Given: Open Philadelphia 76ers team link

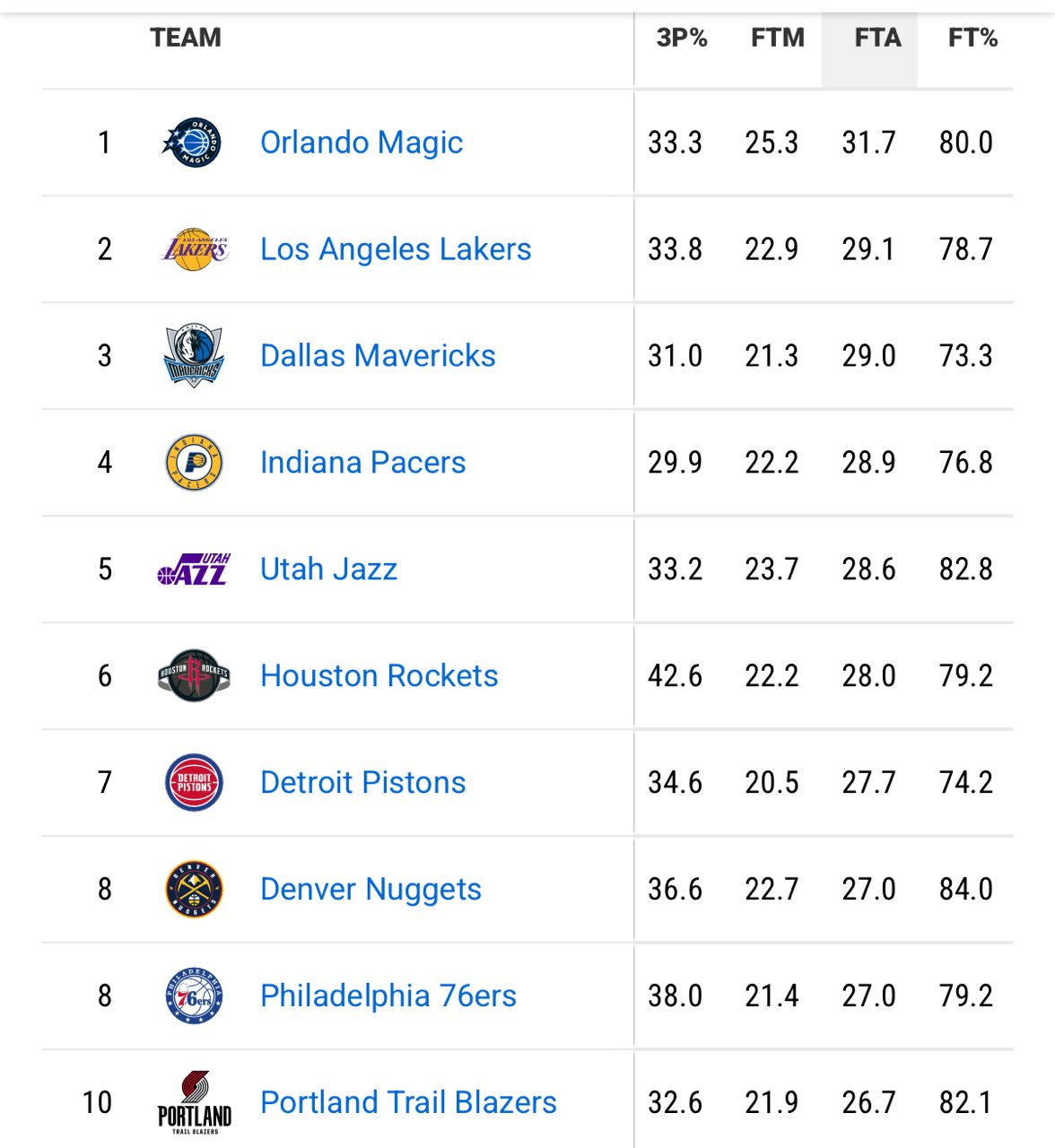Looking at the screenshot, I should (x=388, y=996).
